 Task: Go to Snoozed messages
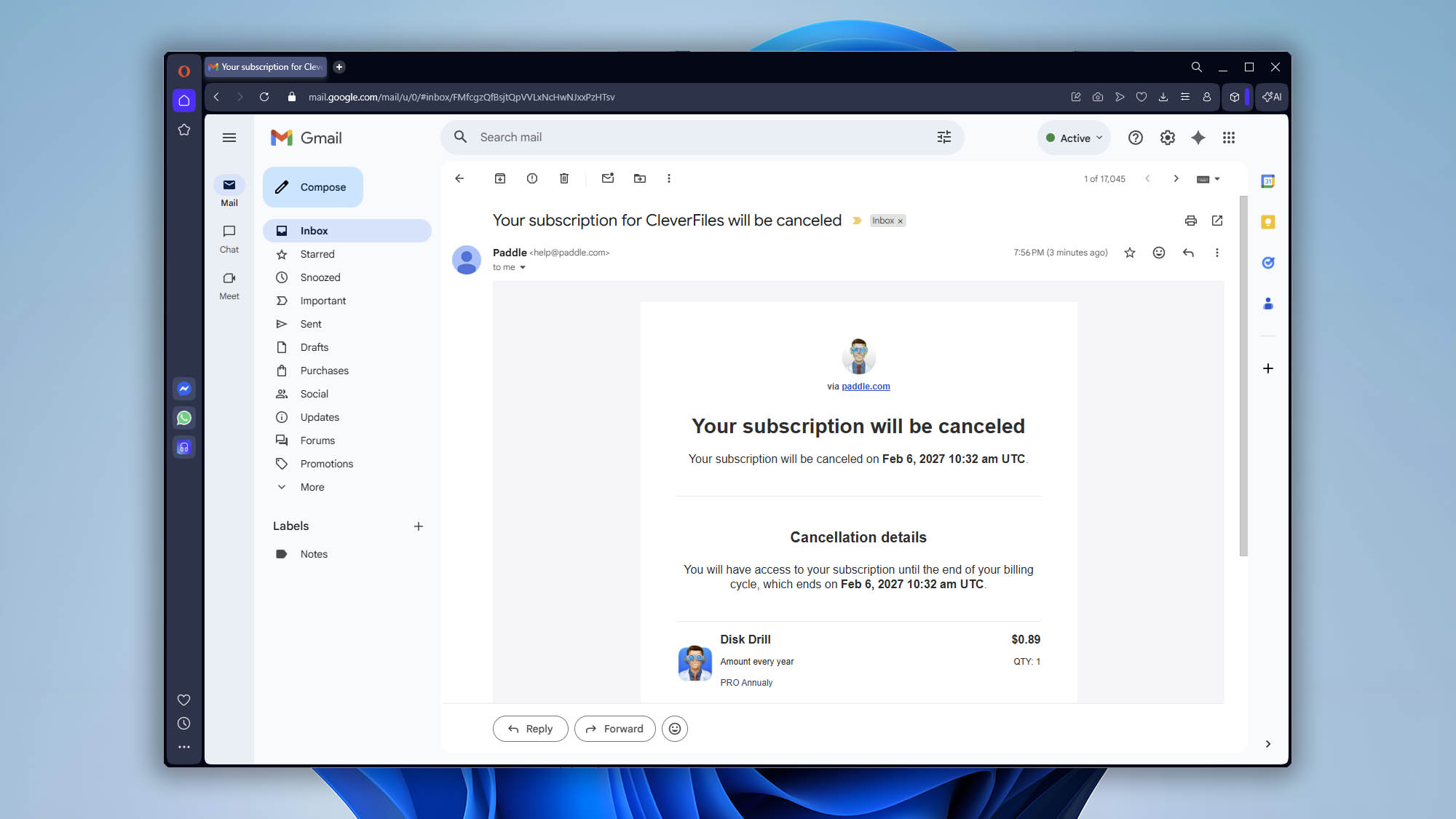coord(347,277)
